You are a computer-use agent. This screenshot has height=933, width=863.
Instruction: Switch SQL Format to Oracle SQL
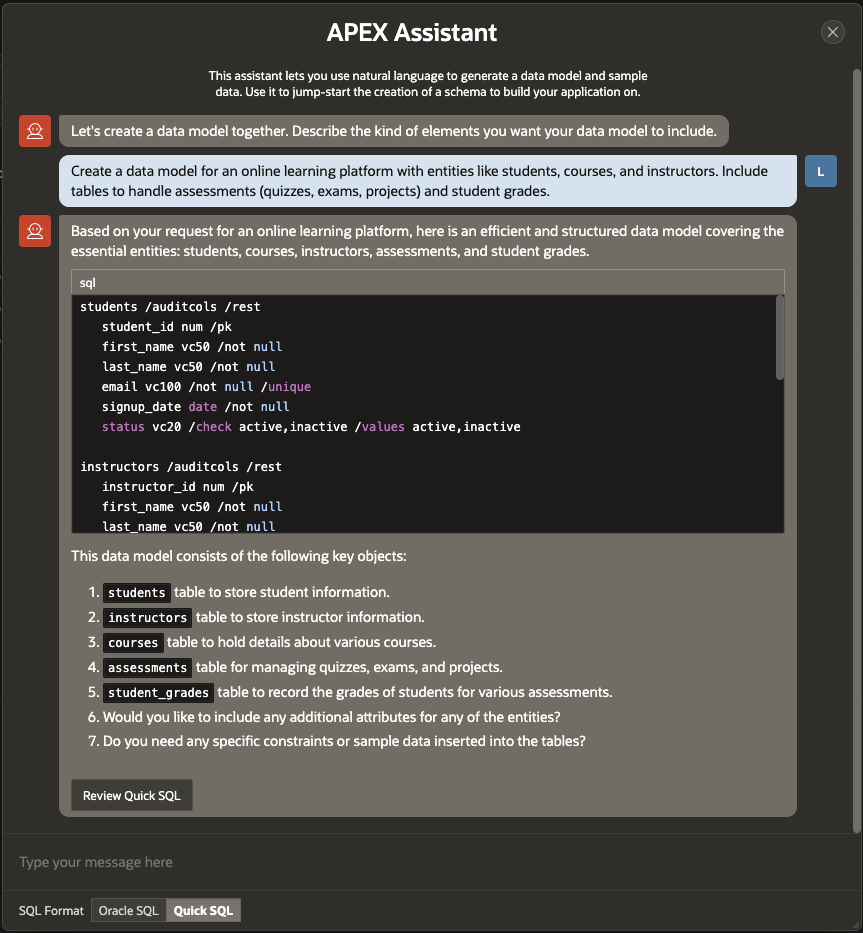tap(128, 911)
